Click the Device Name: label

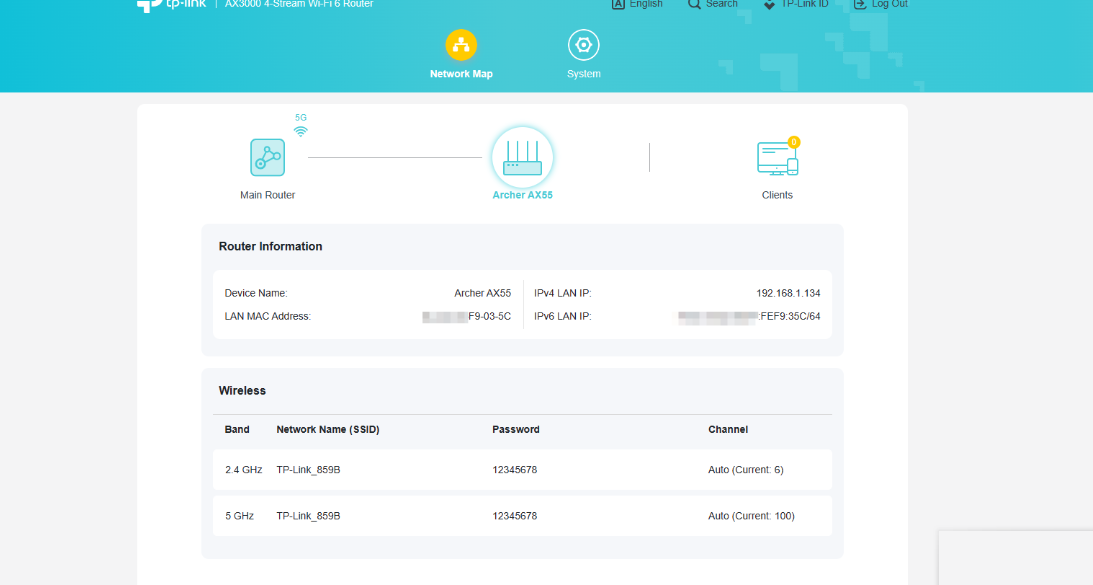(256, 294)
